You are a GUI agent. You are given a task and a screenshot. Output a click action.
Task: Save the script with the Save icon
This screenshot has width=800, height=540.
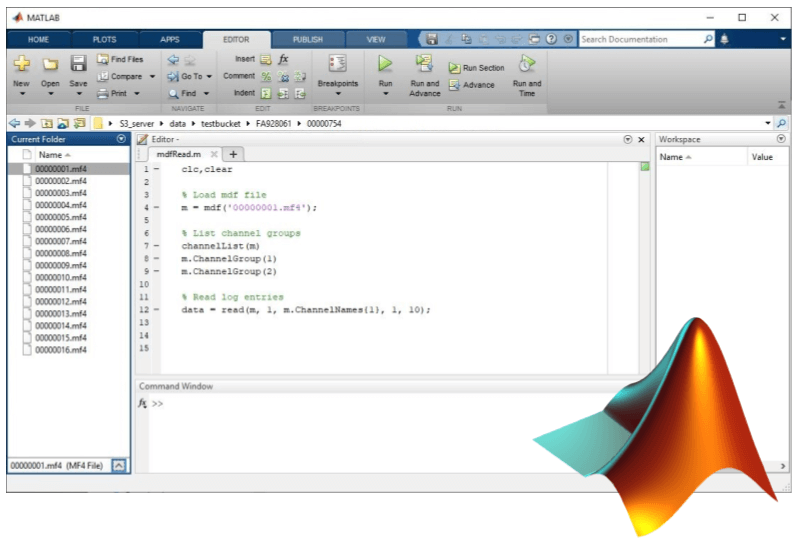(78, 64)
